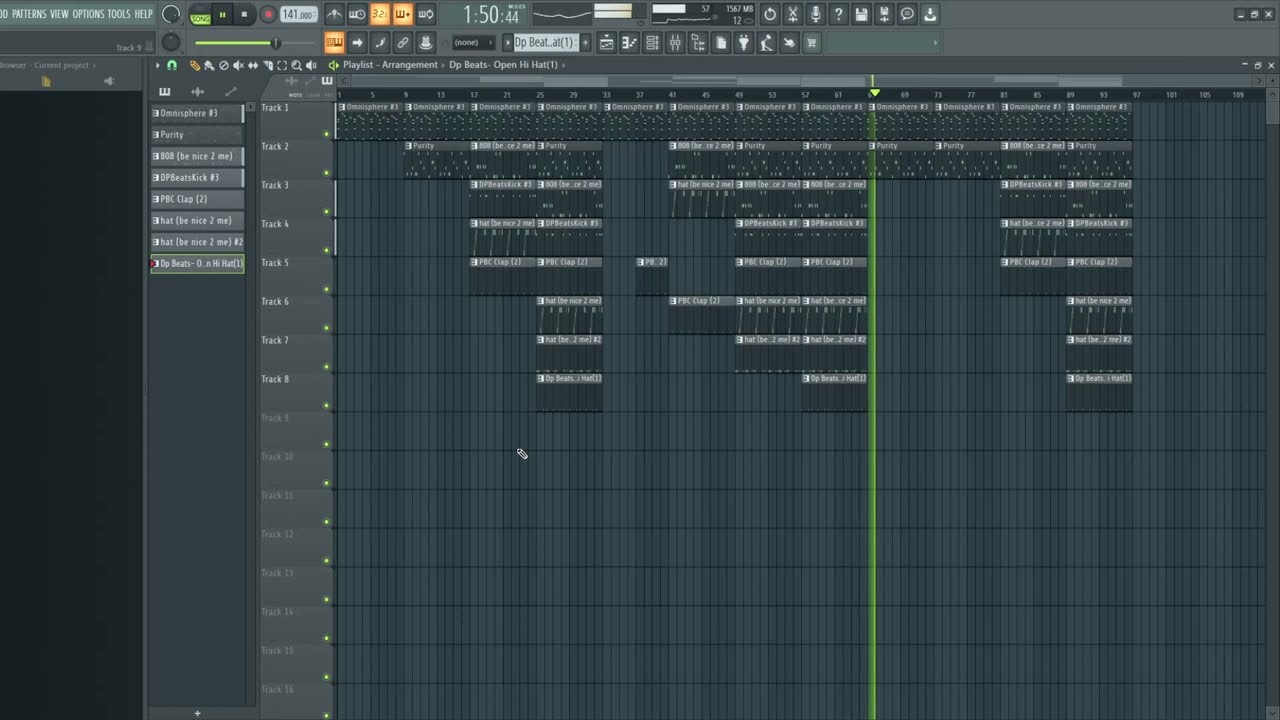Select the playlist slice tool
1280x720 pixels.
tap(268, 65)
